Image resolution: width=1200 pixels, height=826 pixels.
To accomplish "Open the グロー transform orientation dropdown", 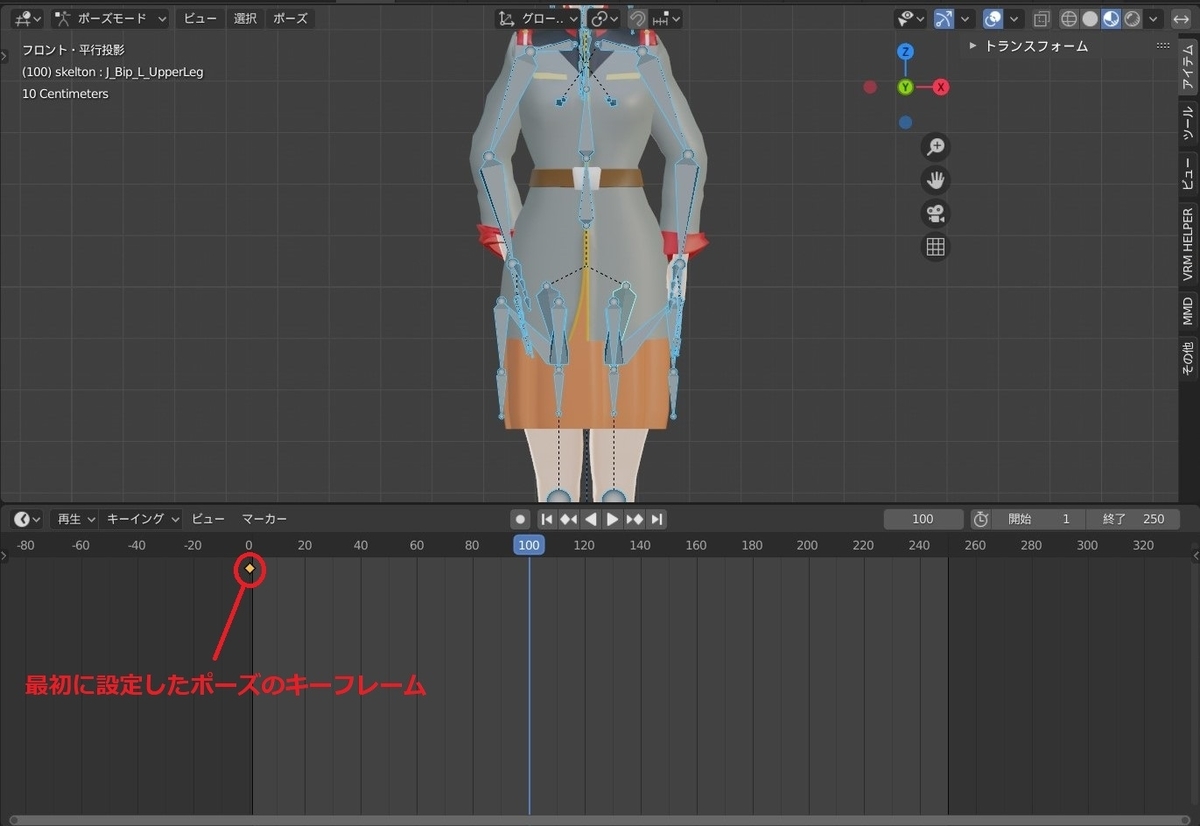I will 538,18.
